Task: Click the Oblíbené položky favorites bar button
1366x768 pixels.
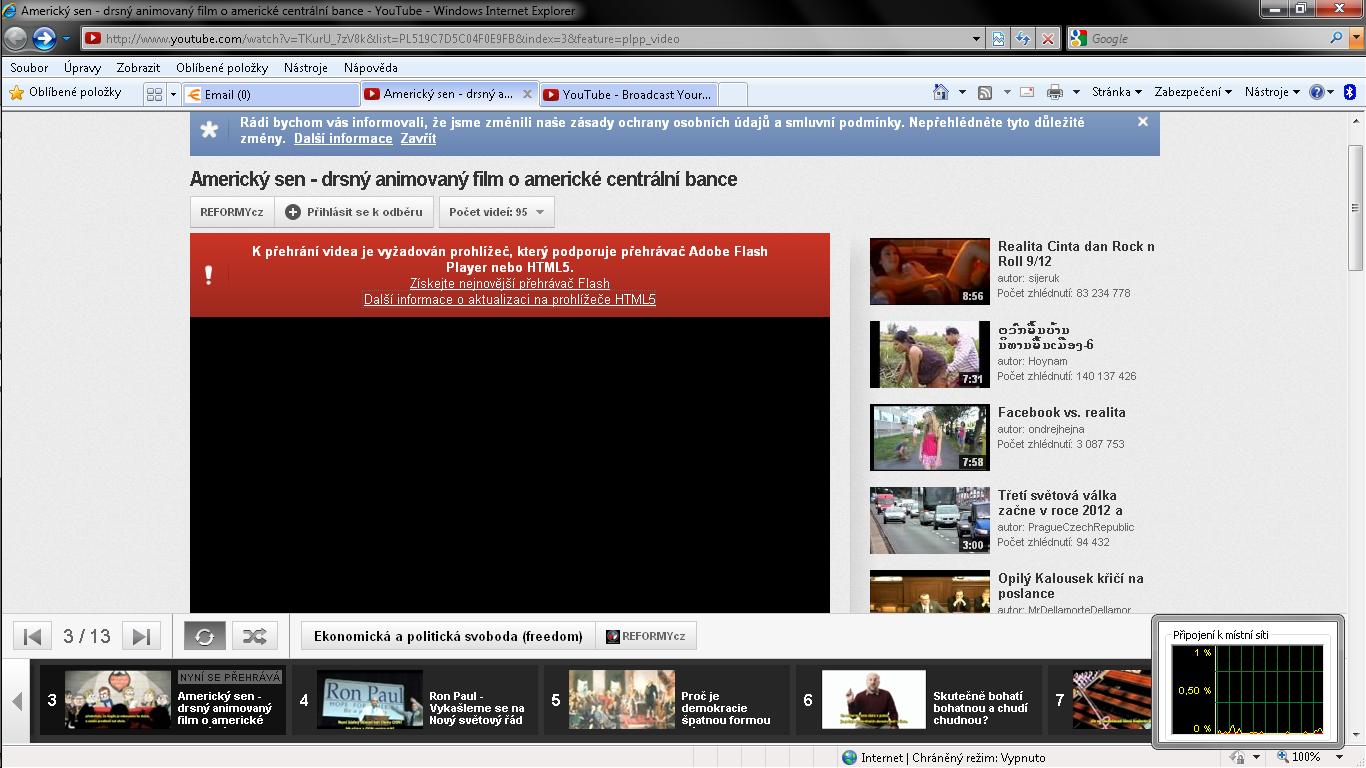Action: (x=65, y=92)
